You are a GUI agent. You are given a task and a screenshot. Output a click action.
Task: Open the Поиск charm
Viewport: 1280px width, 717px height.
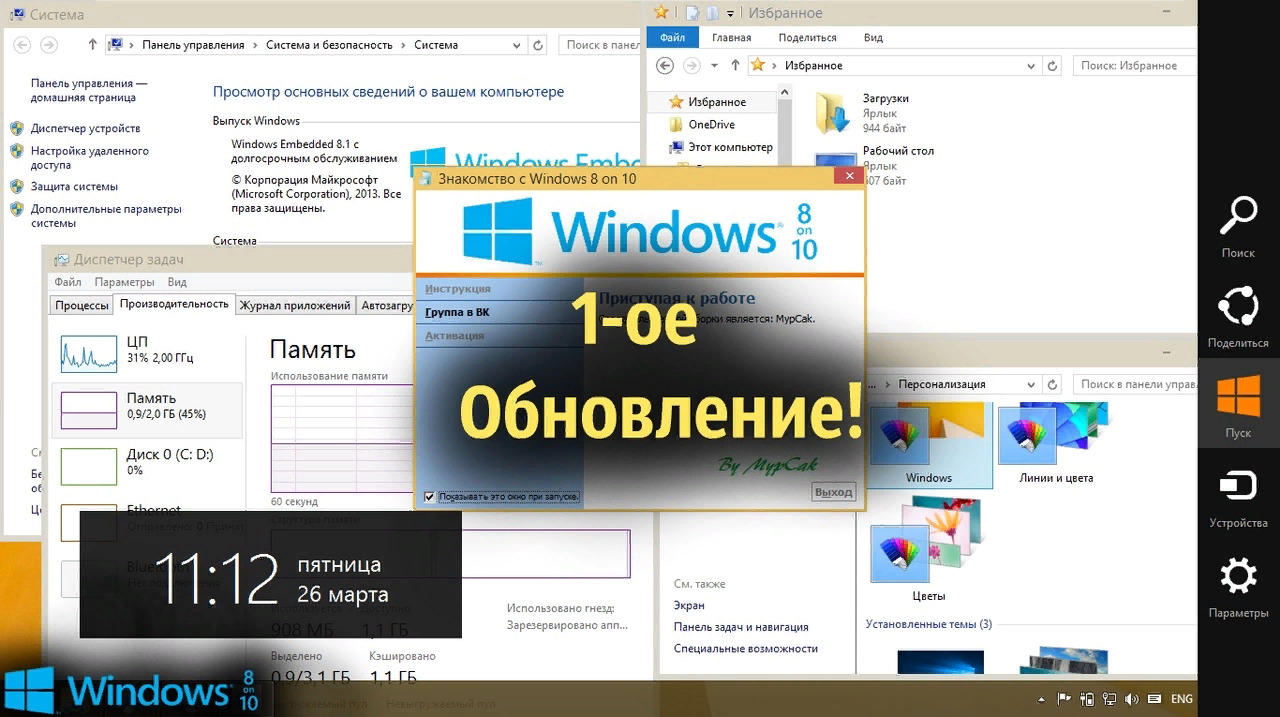pos(1238,228)
